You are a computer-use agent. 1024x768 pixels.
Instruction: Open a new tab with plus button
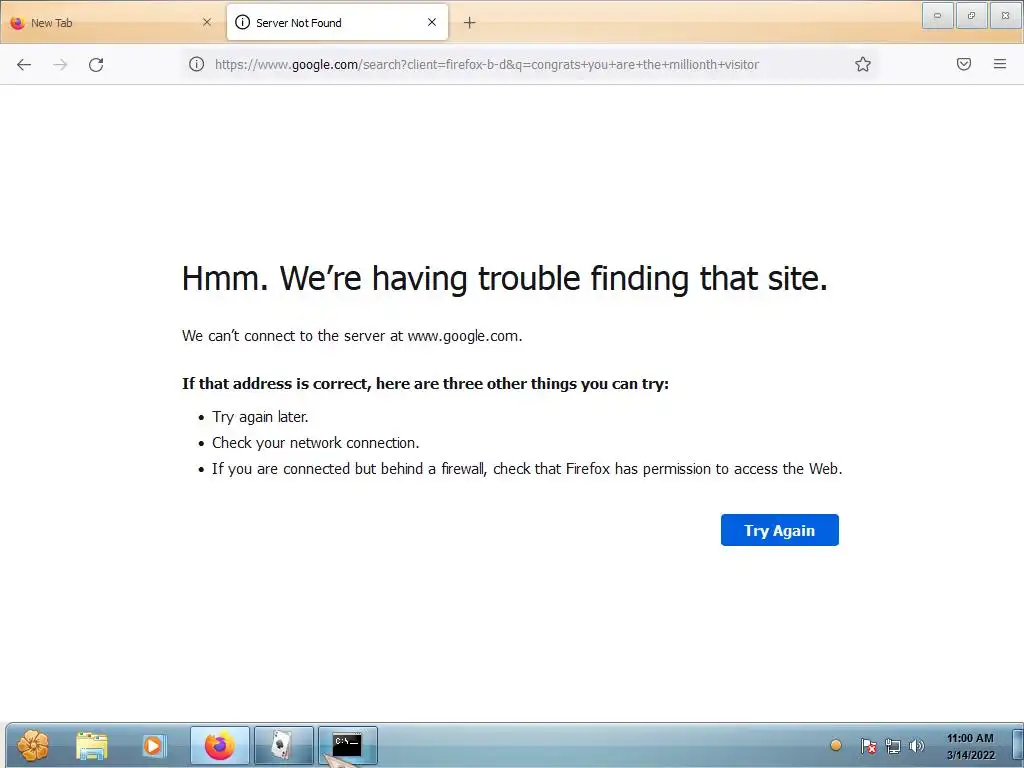click(x=470, y=23)
